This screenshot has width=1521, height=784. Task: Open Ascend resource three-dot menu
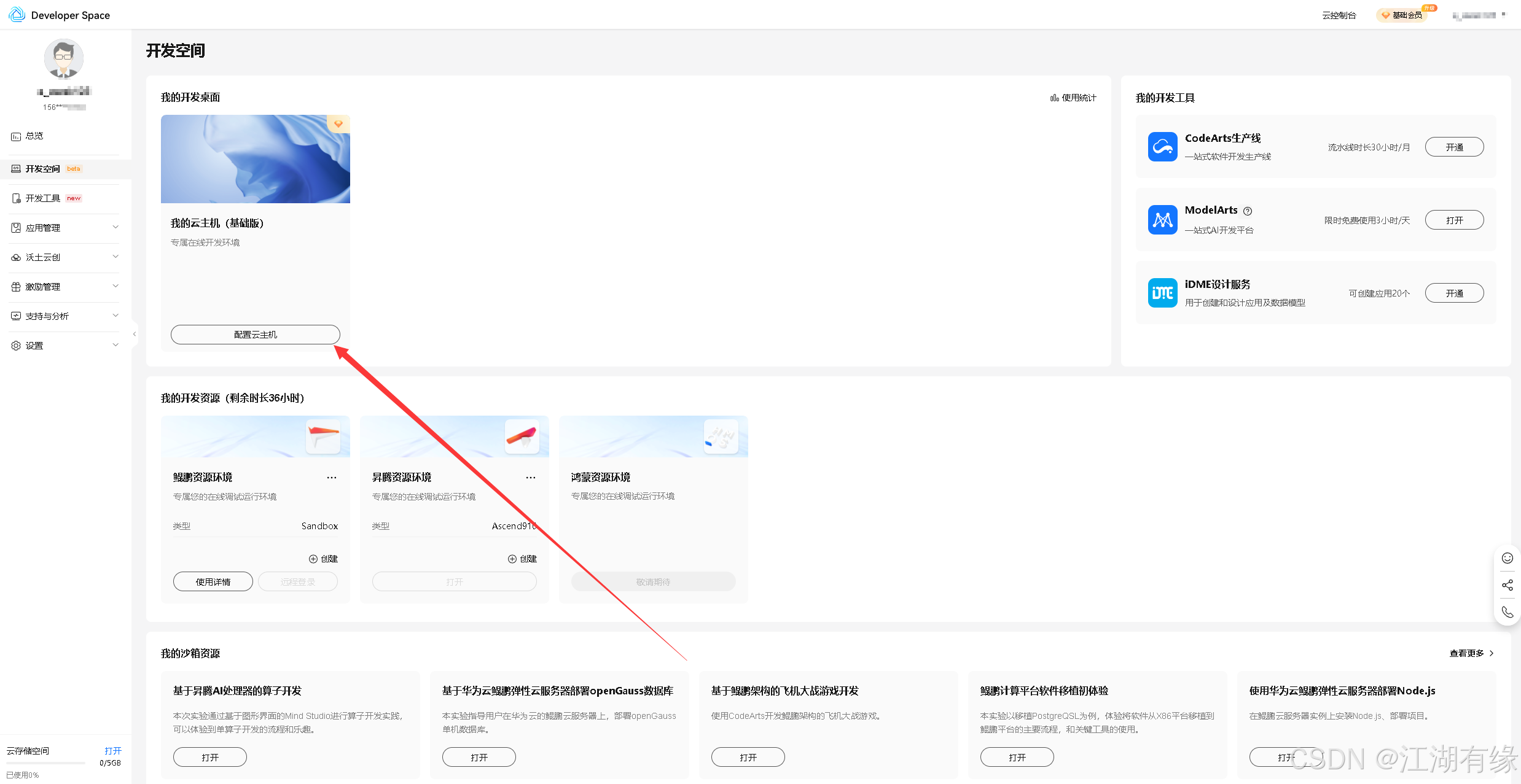tap(531, 478)
